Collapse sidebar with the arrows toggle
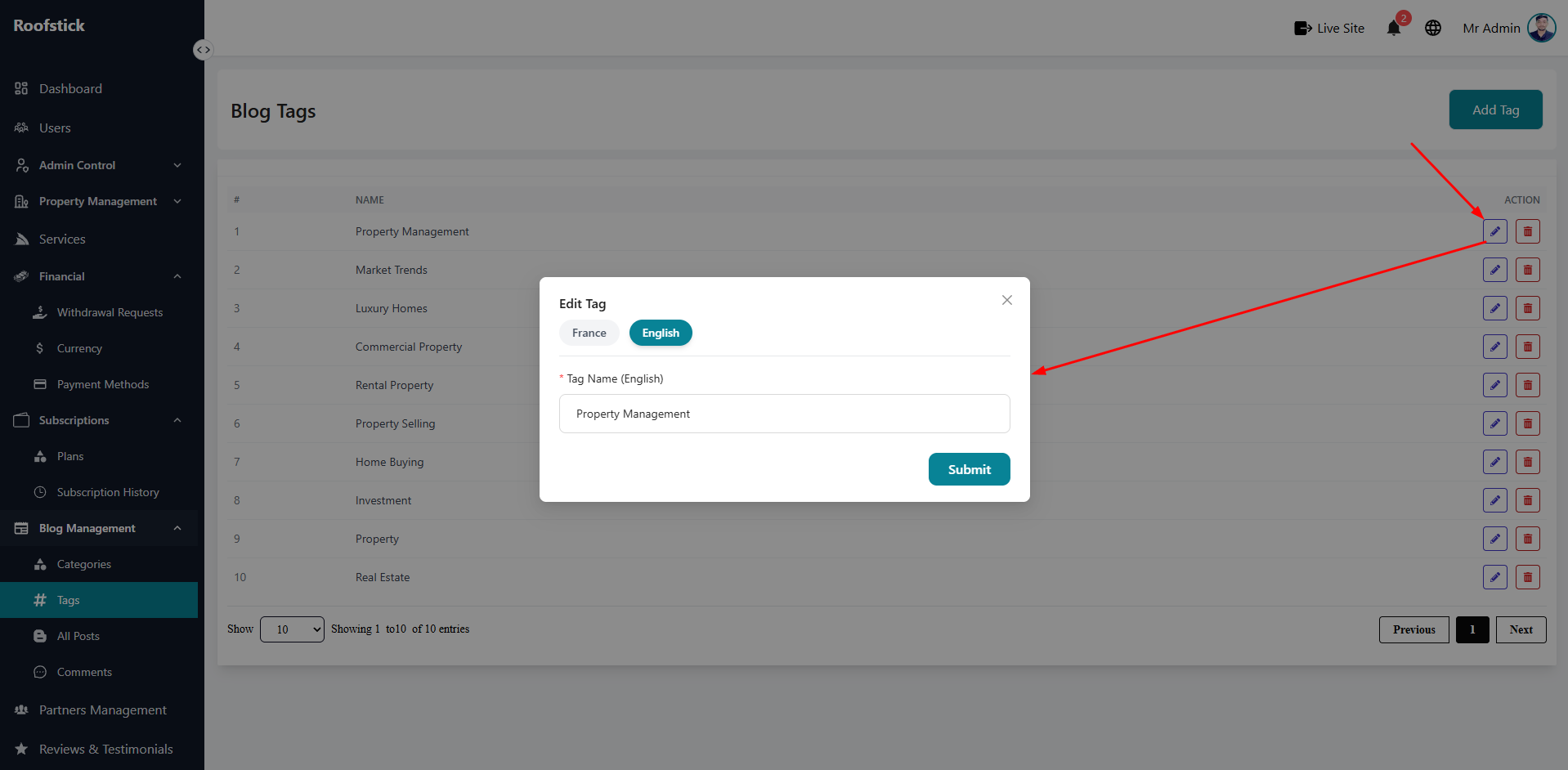This screenshot has width=1568, height=770. 203,50
